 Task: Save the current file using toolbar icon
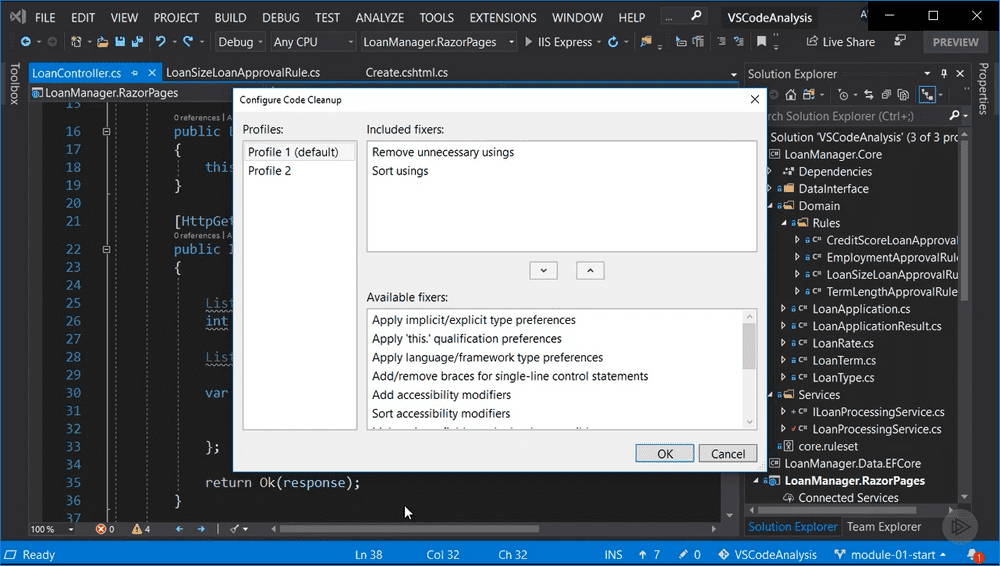(120, 42)
